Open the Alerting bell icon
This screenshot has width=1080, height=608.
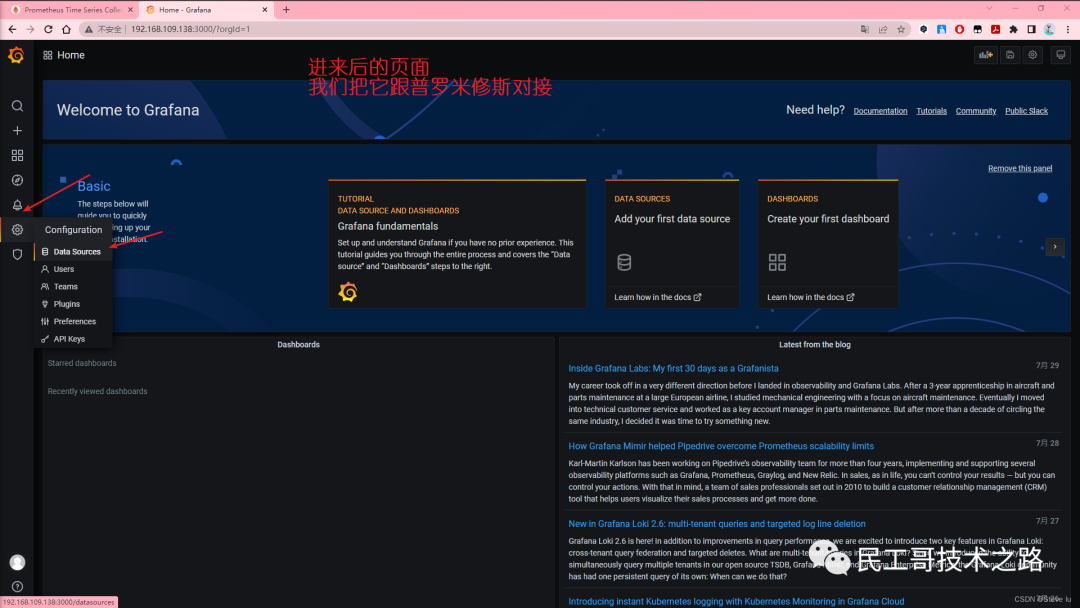point(17,205)
